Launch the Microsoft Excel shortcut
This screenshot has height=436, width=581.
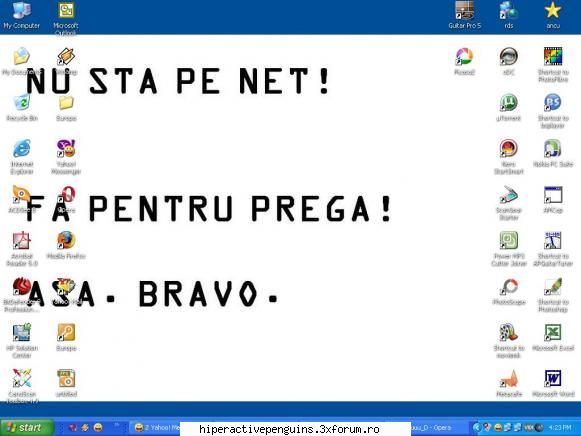(553, 337)
